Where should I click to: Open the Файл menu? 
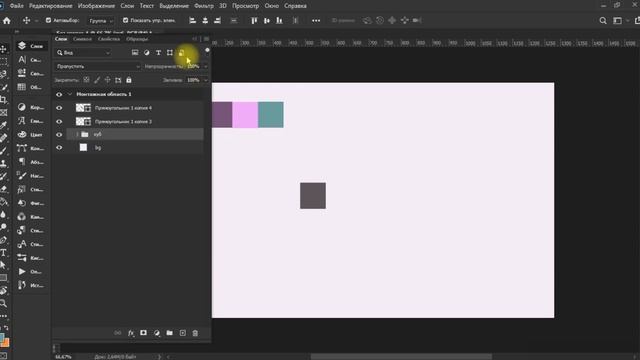(16, 6)
